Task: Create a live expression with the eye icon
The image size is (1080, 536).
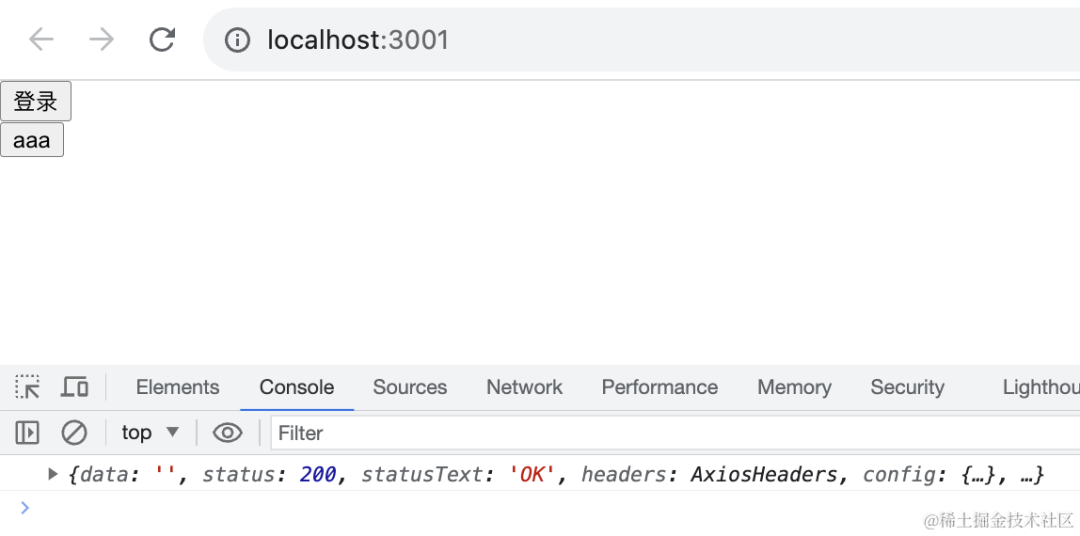Action: (227, 433)
